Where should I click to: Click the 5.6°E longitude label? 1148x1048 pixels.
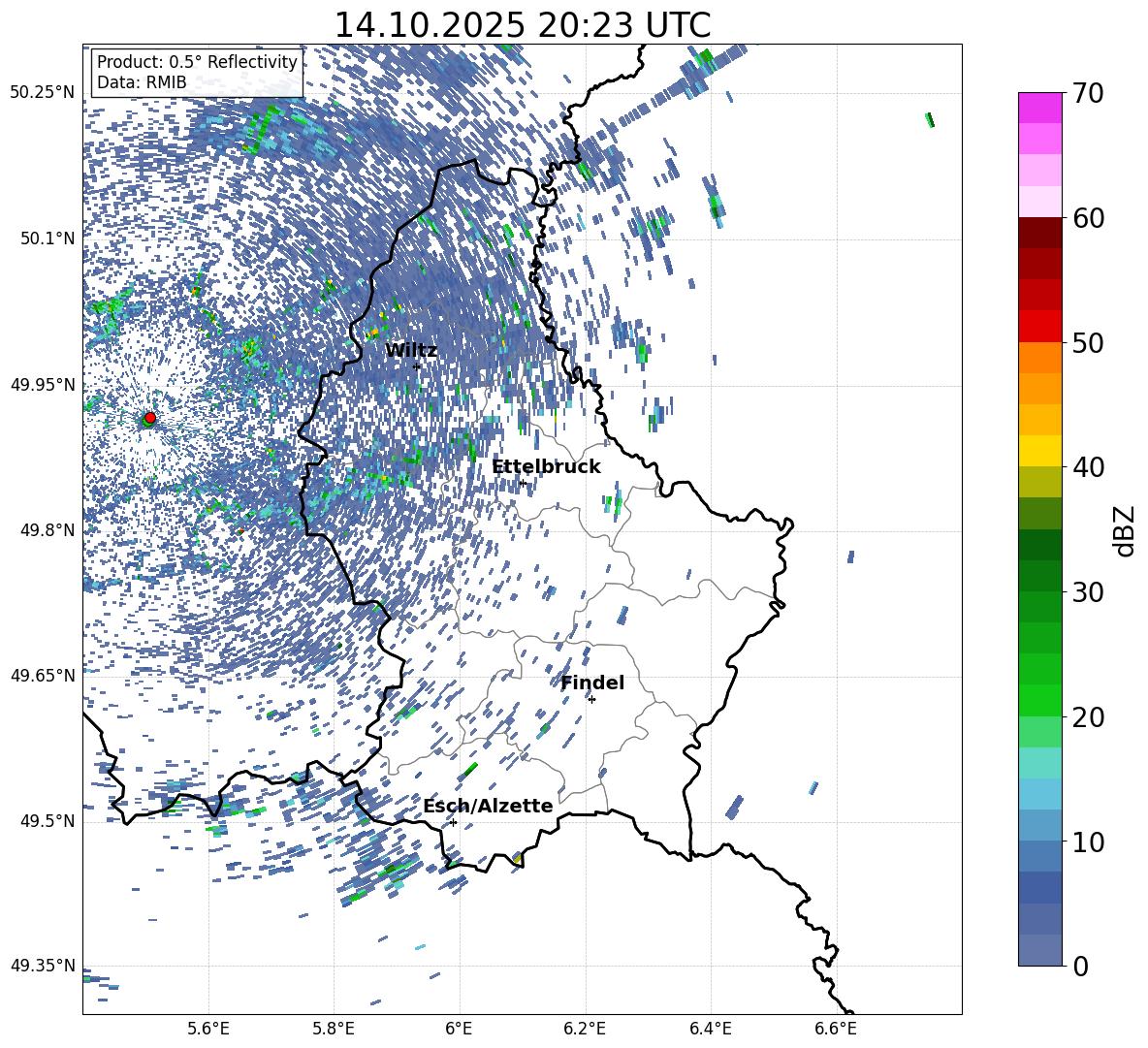click(x=208, y=1029)
